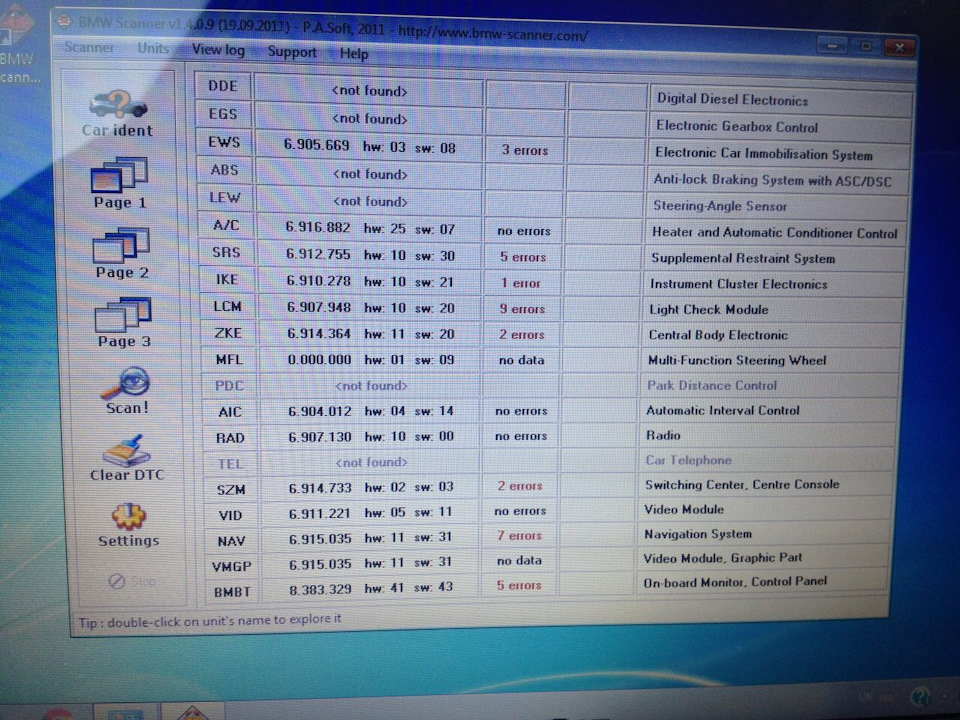Image resolution: width=960 pixels, height=720 pixels.
Task: Open the Help menu
Action: [x=354, y=54]
